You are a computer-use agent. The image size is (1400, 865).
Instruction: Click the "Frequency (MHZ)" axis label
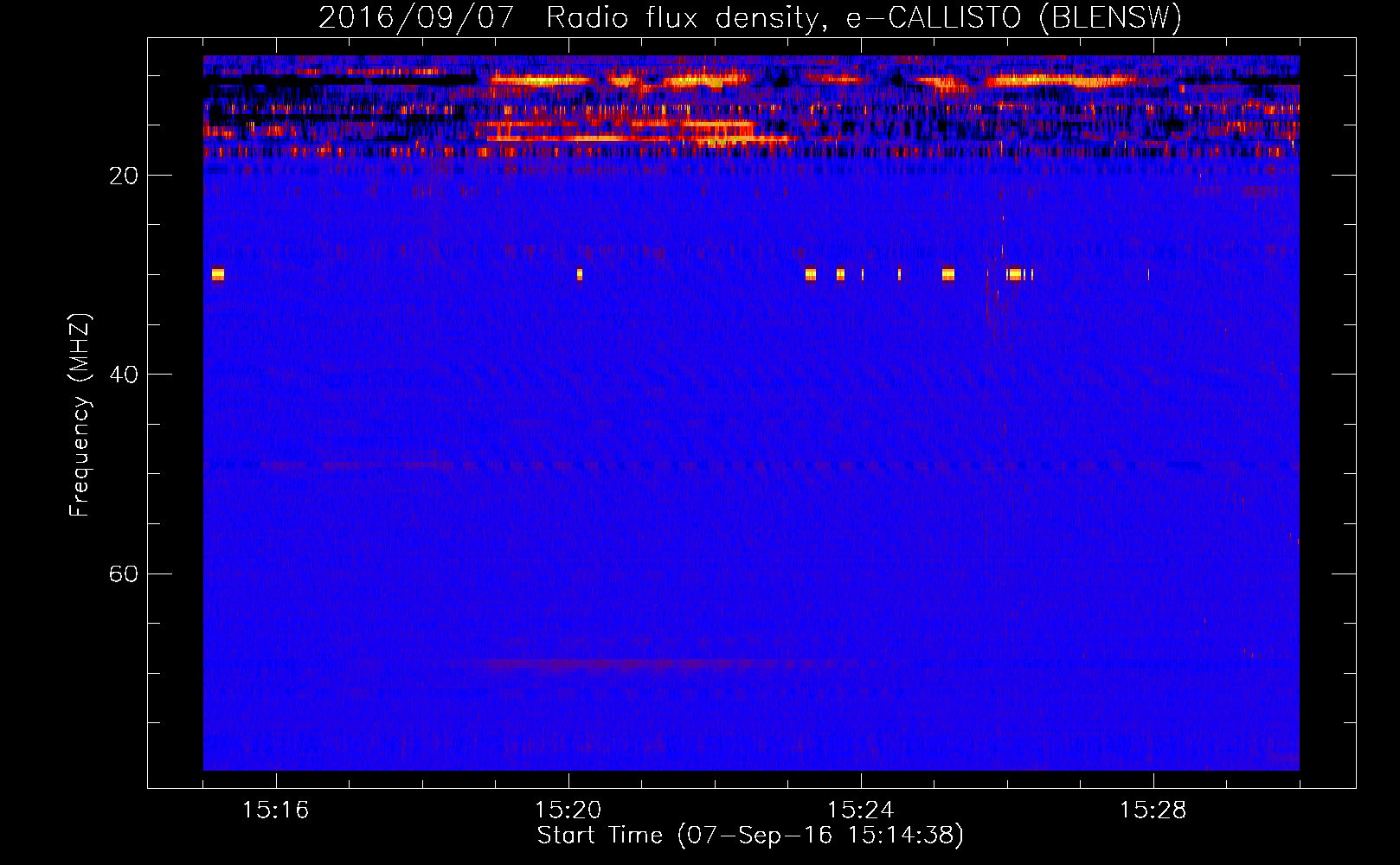point(79,415)
